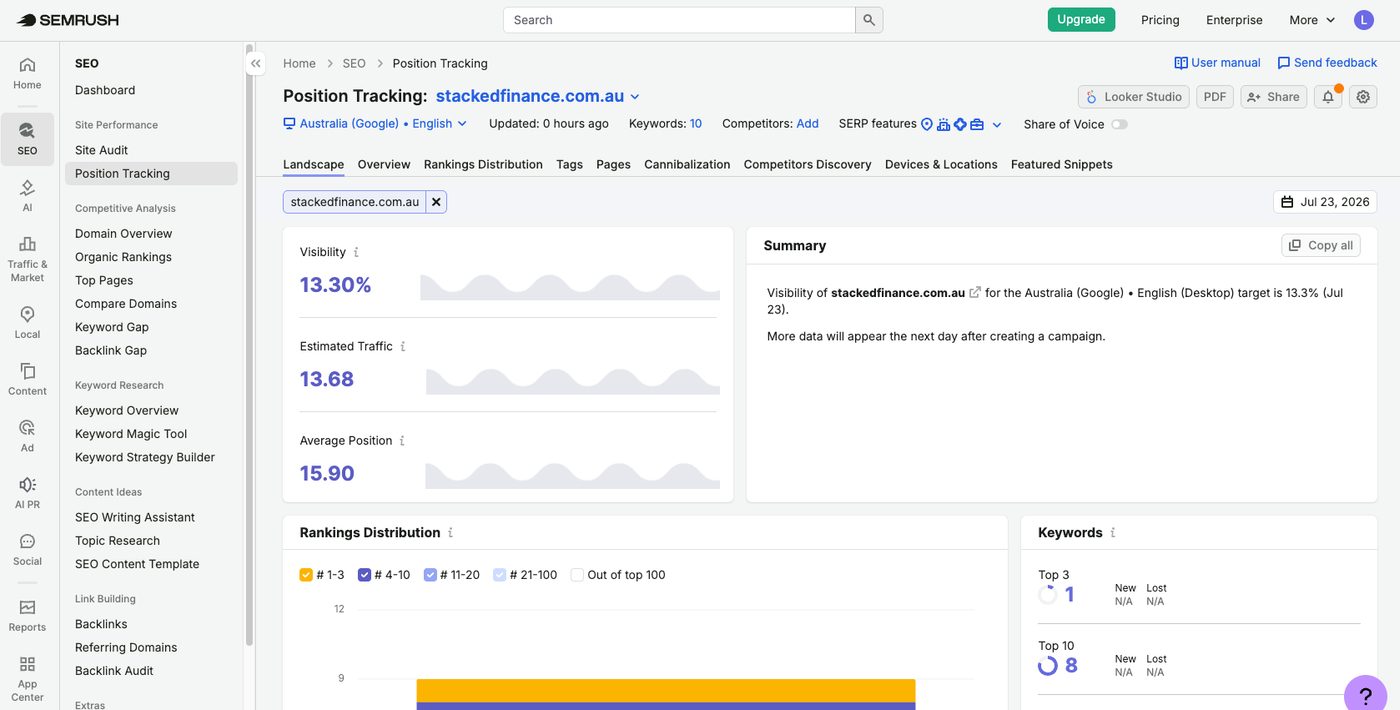Click Keywords count 10 link
1400x710 pixels.
coord(696,124)
